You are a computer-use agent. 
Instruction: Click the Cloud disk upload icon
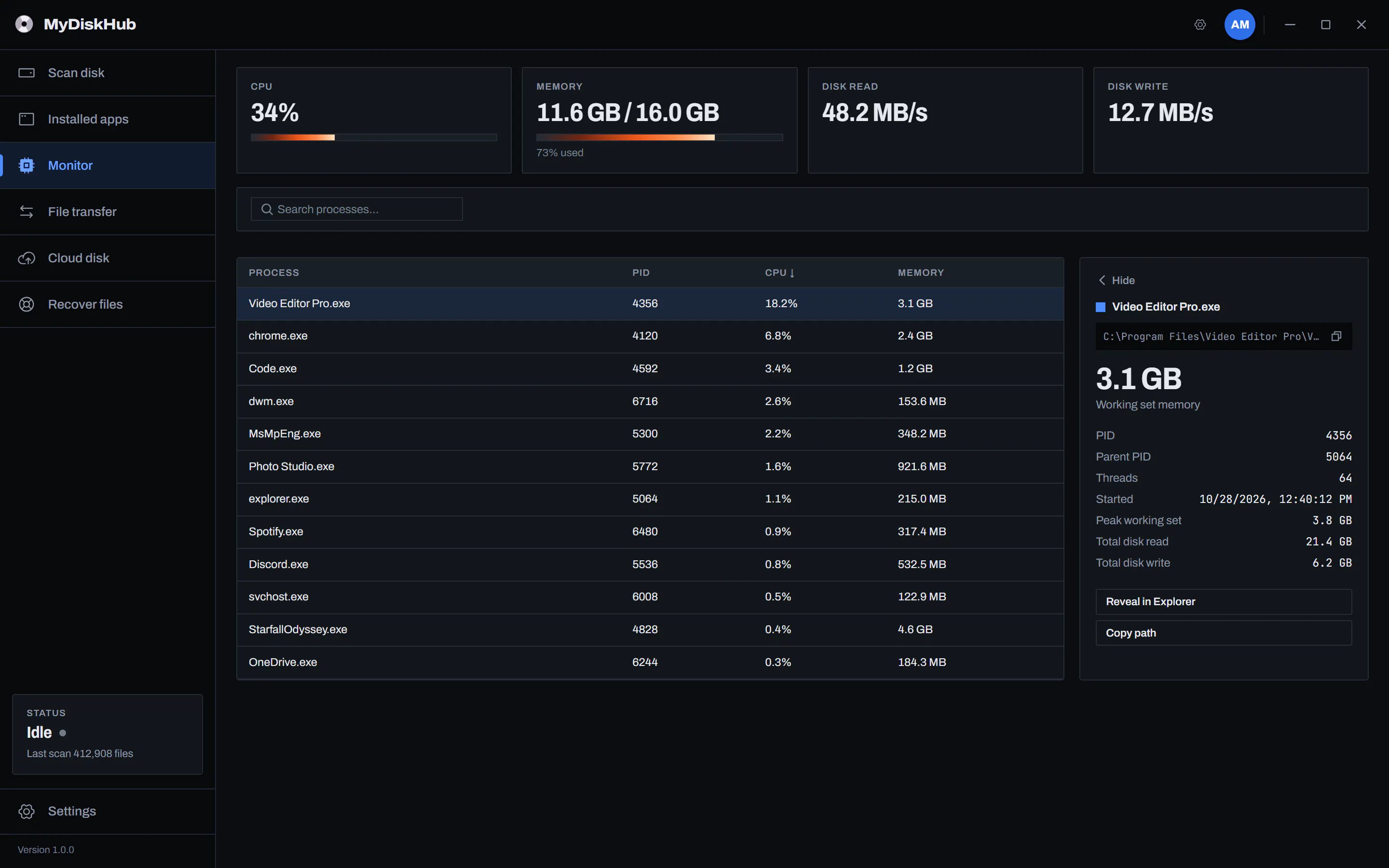pos(27,258)
